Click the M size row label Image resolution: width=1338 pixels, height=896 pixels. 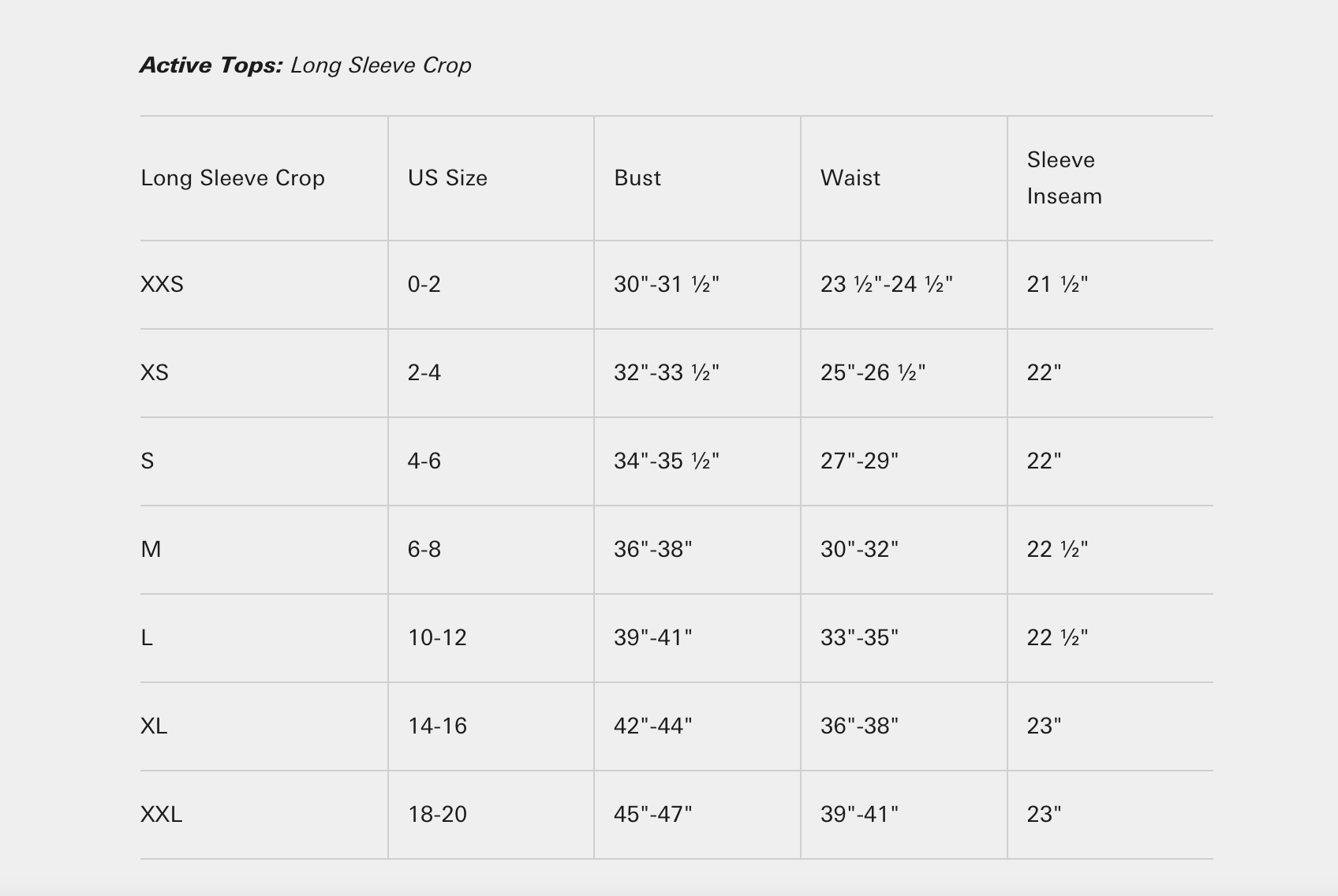coord(151,549)
